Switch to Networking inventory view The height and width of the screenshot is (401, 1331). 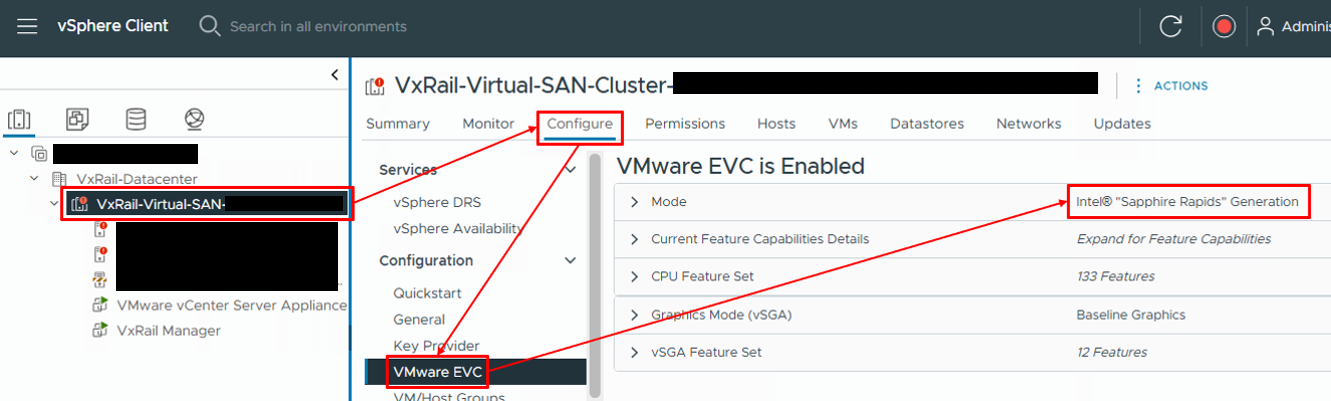point(195,120)
